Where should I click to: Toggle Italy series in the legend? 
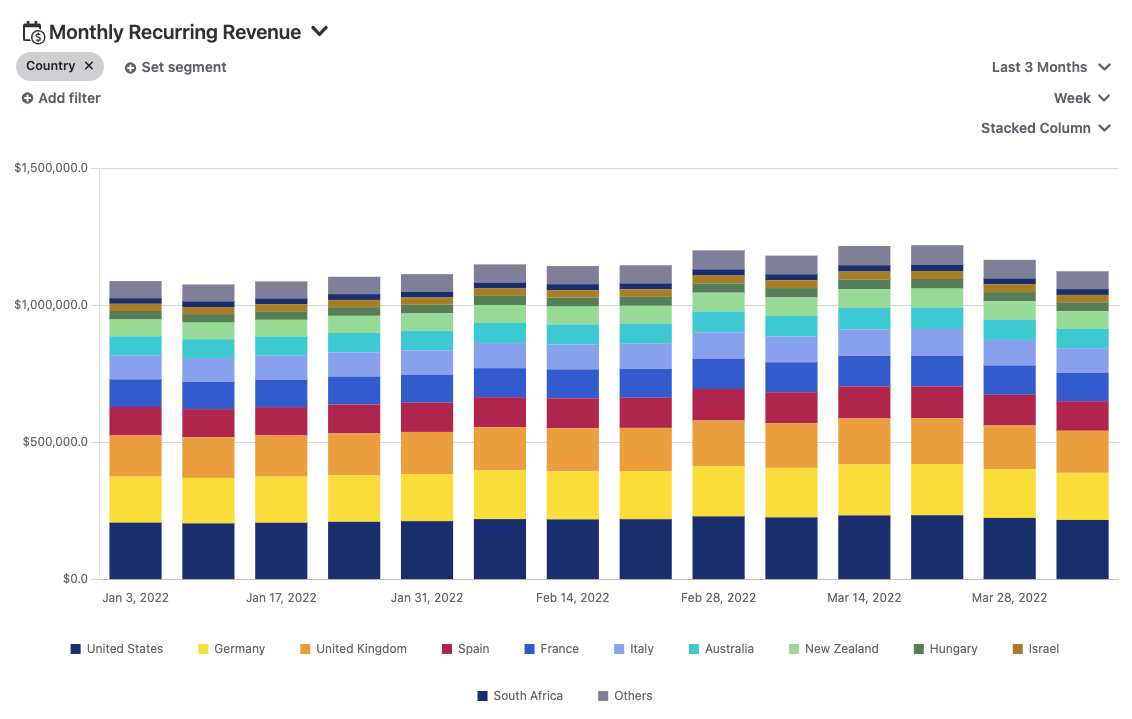point(634,649)
